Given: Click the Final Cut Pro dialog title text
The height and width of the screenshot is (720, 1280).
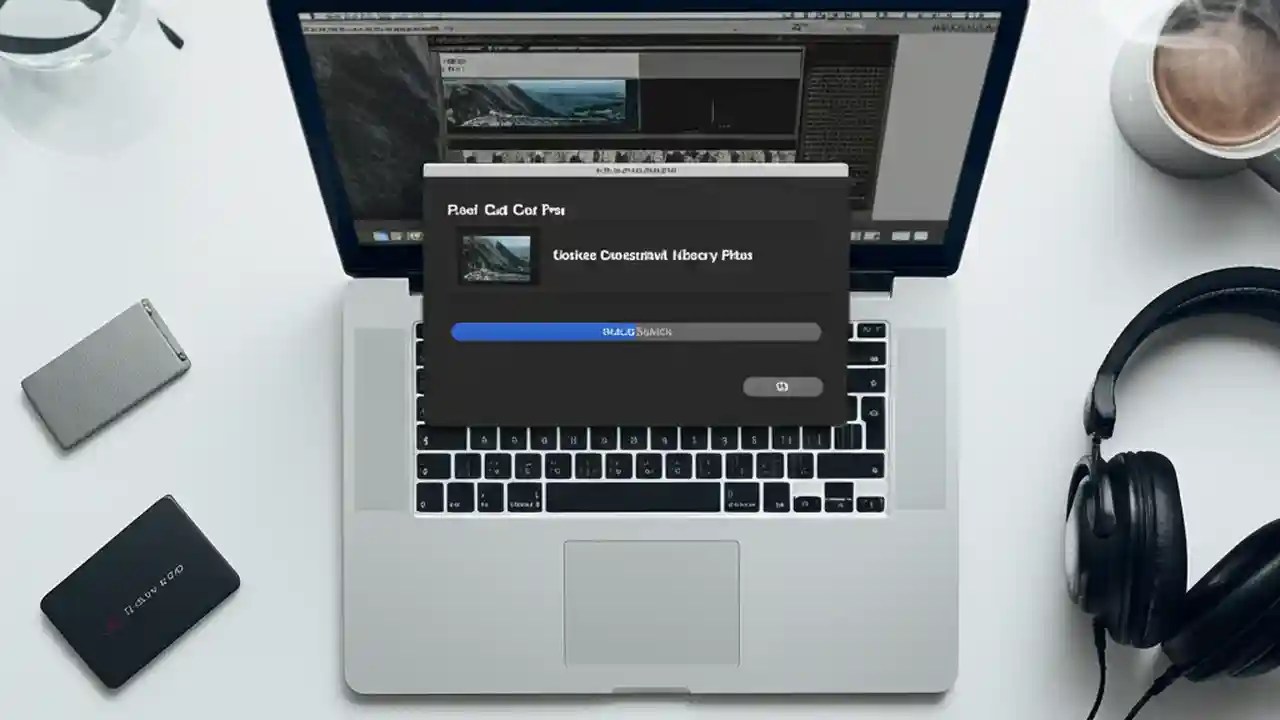Looking at the screenshot, I should tap(507, 209).
